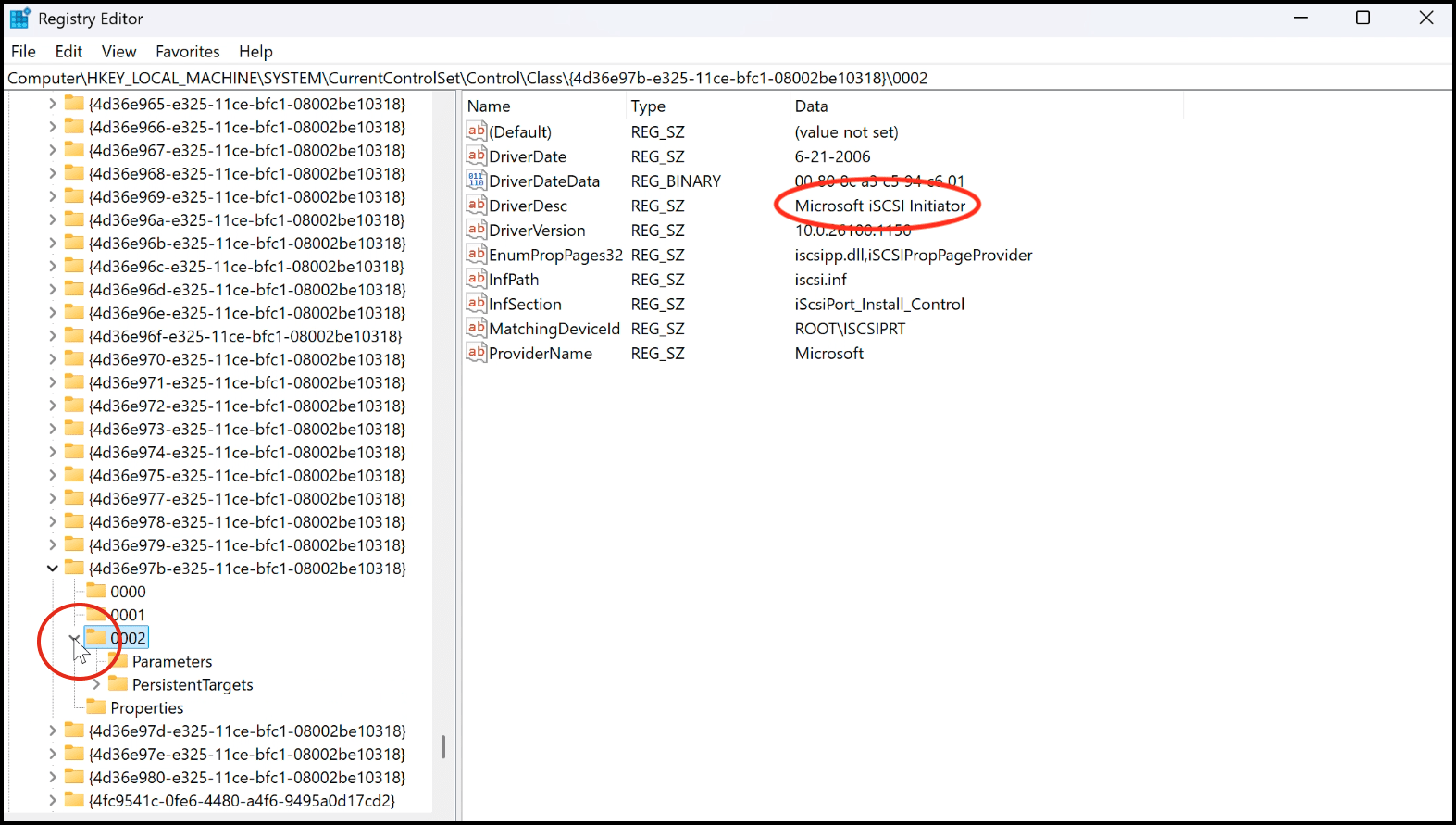Expand the PersistentTargets subkey

coord(96,684)
